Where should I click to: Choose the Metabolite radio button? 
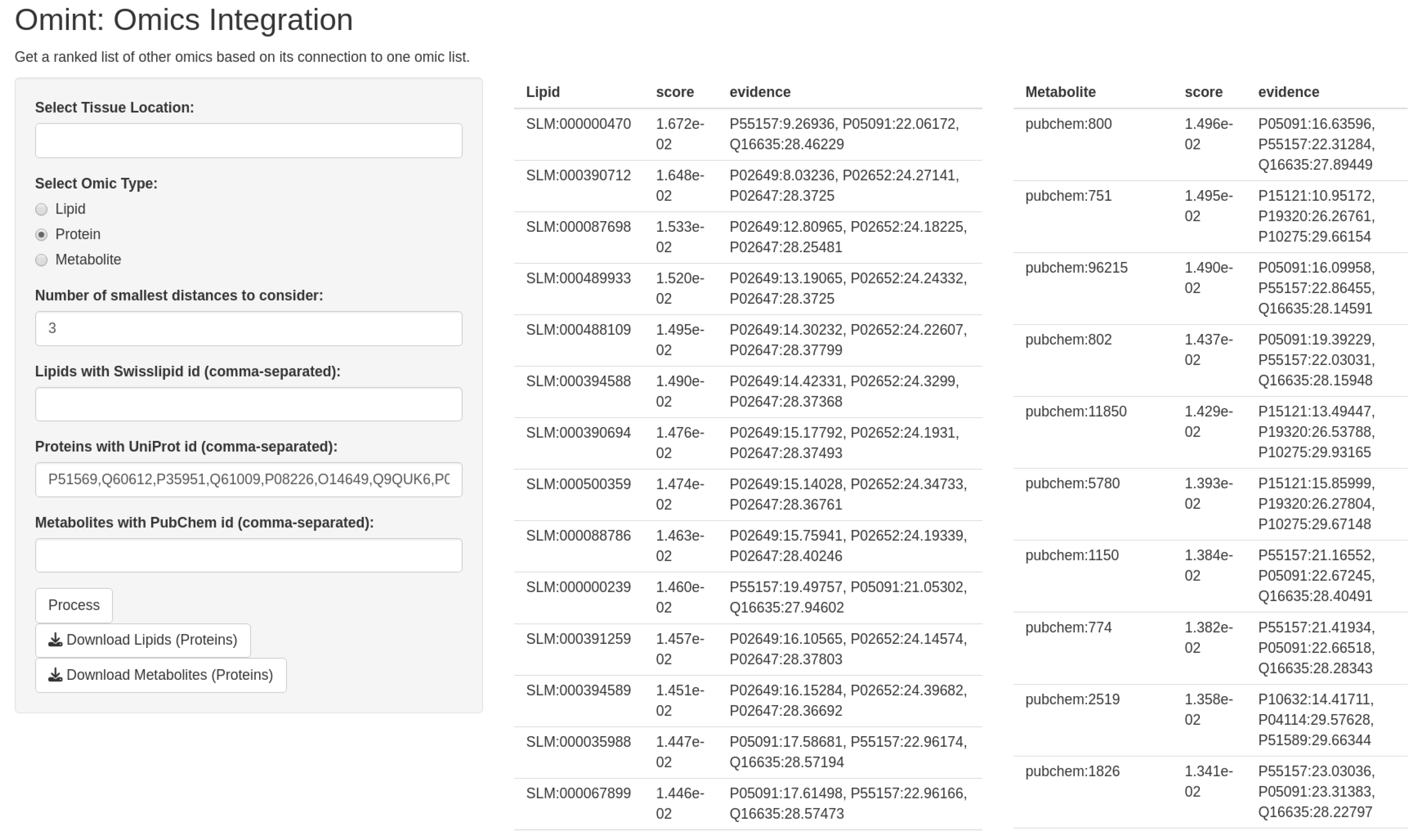click(41, 260)
